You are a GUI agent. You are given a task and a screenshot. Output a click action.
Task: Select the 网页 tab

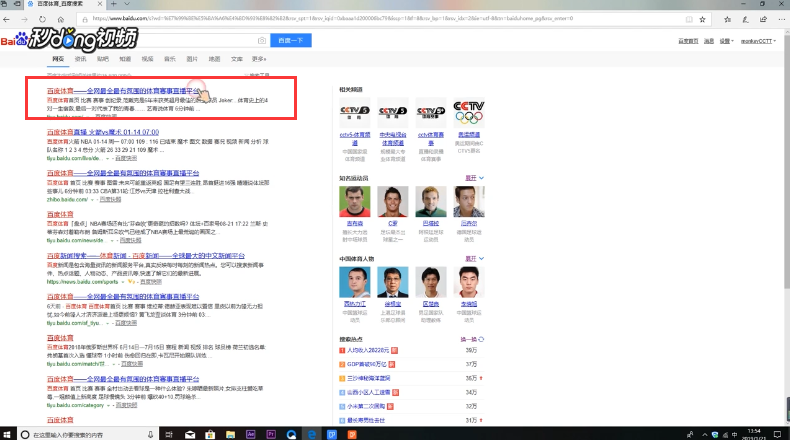(58, 59)
